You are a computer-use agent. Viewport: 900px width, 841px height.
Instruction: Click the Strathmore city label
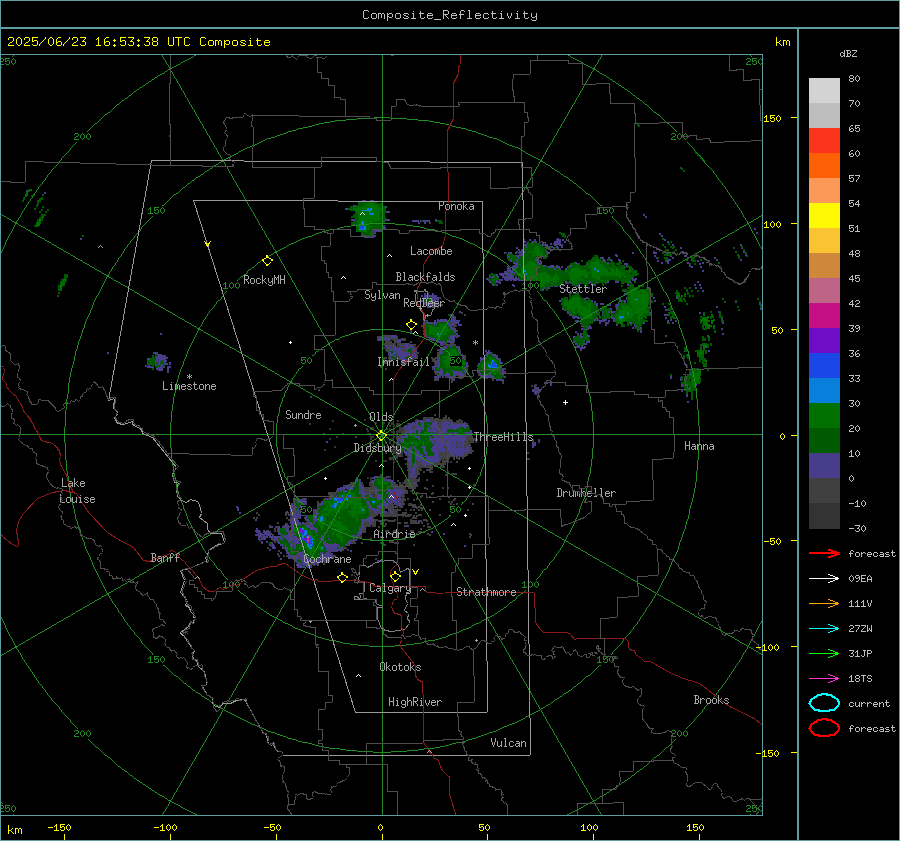486,592
